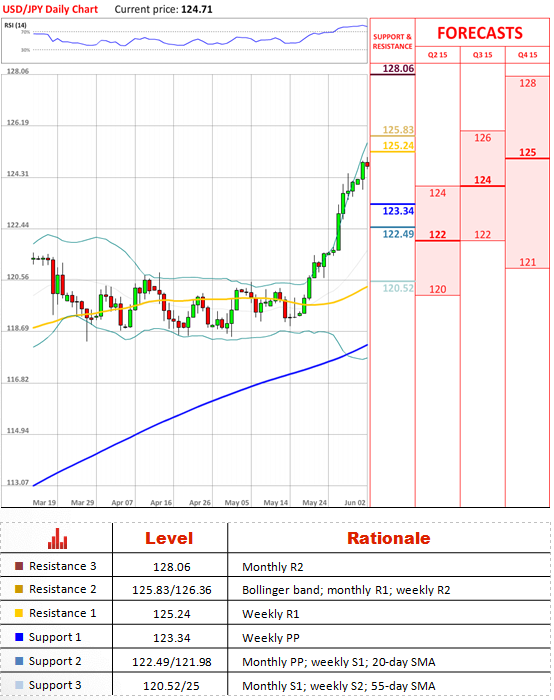This screenshot has width=554, height=700.
Task: Click the 123.34 support level label
Action: point(398,211)
